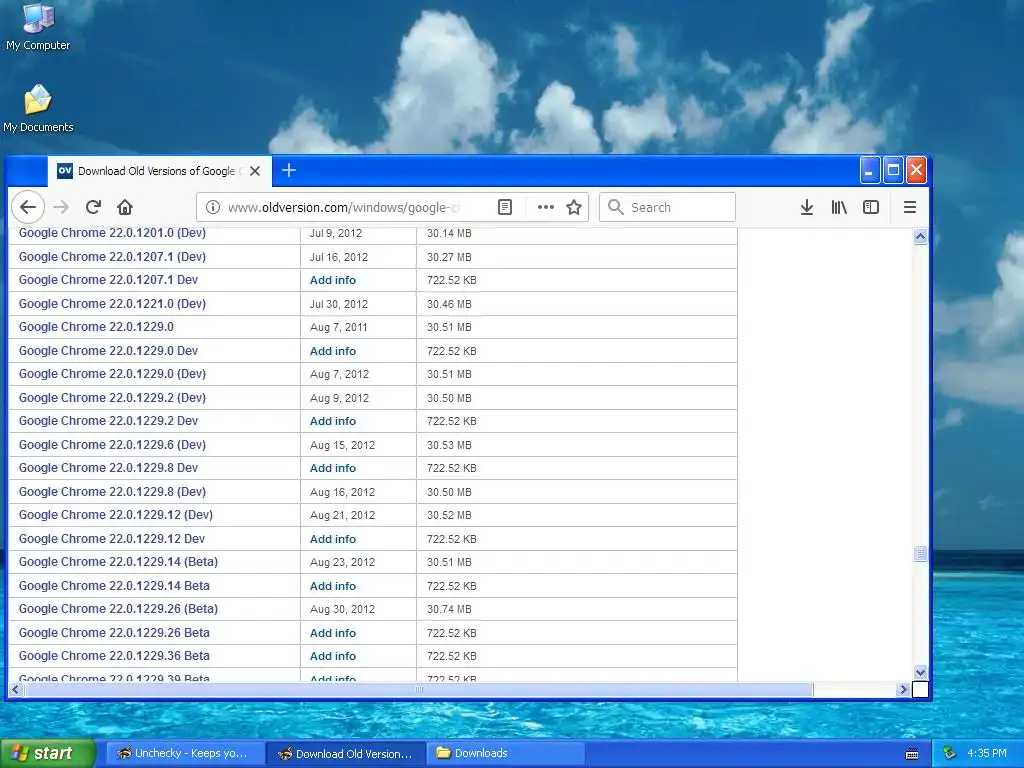
Task: Open page actions three-dot menu
Action: (x=545, y=208)
